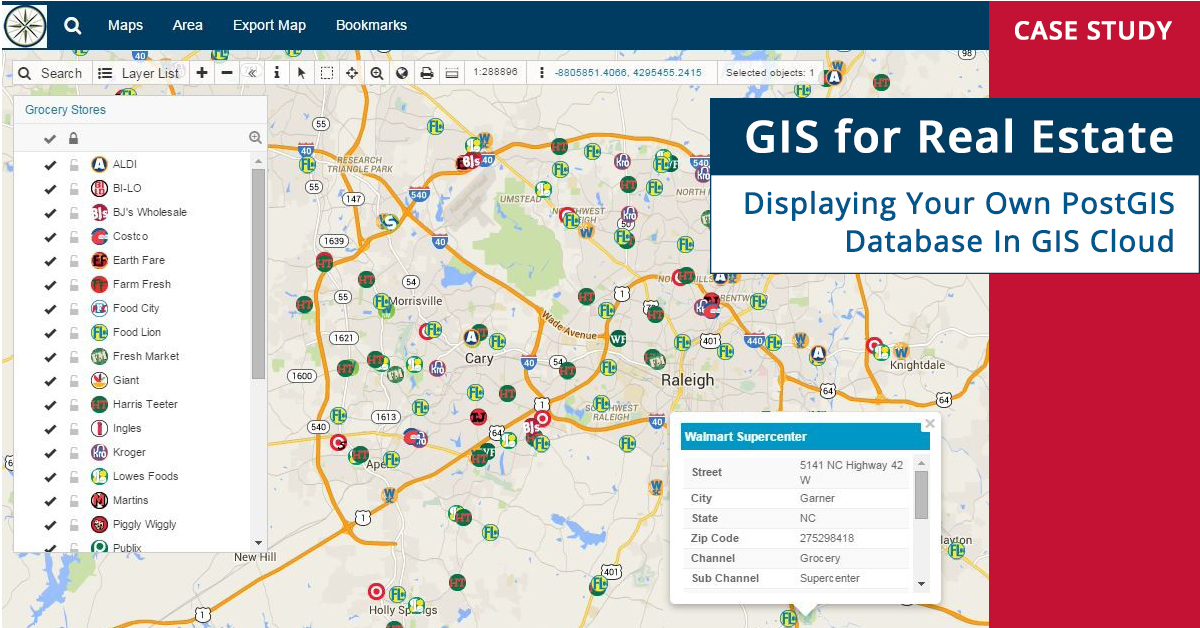Zoom out with the minus tool
This screenshot has width=1200, height=628.
click(x=227, y=73)
